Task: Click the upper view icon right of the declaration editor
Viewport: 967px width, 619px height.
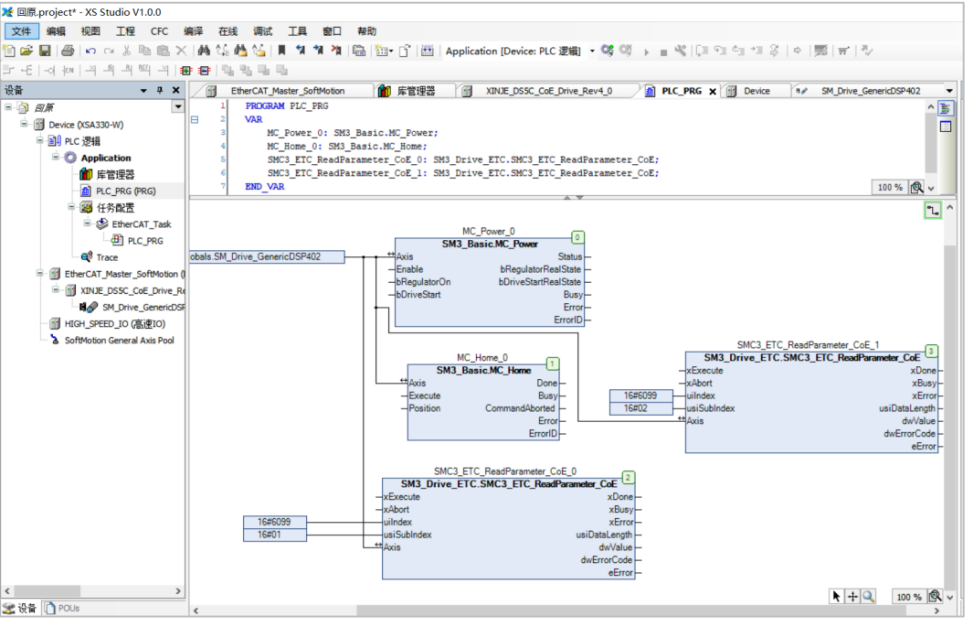Action: pos(945,109)
